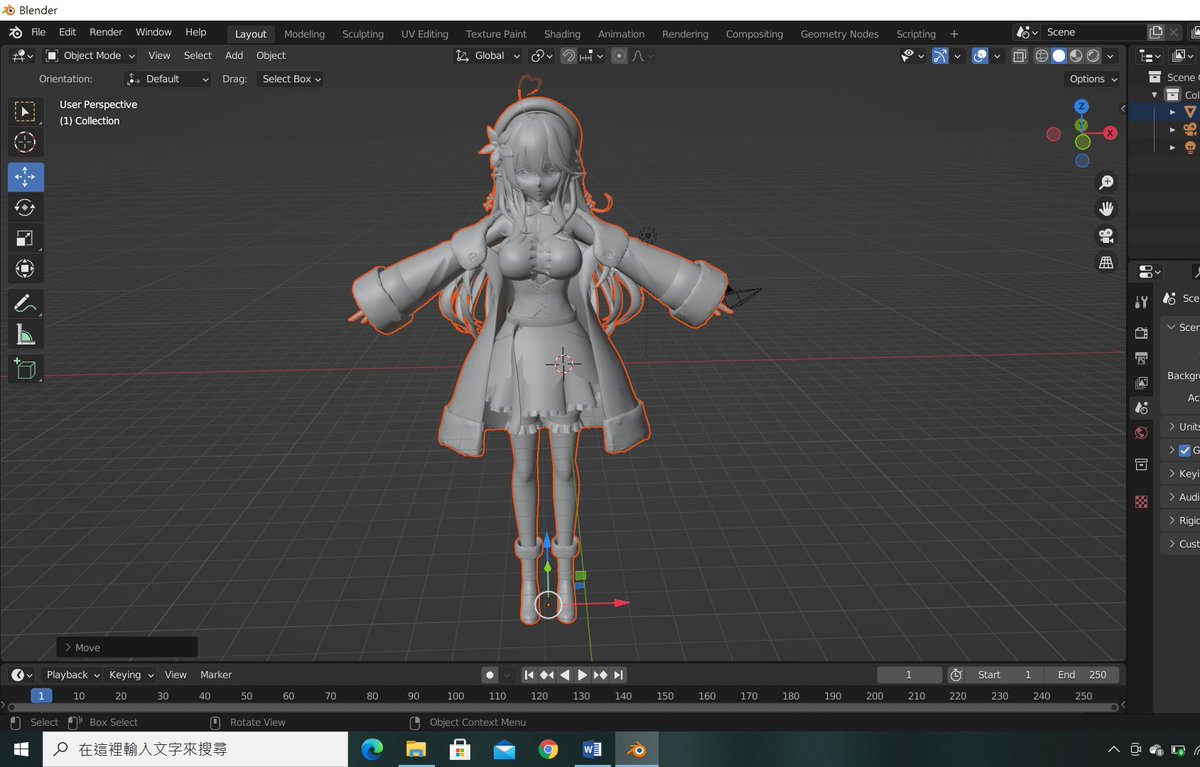Switch to rendered viewport shading
Viewport: 1200px width, 767px height.
tap(1093, 56)
